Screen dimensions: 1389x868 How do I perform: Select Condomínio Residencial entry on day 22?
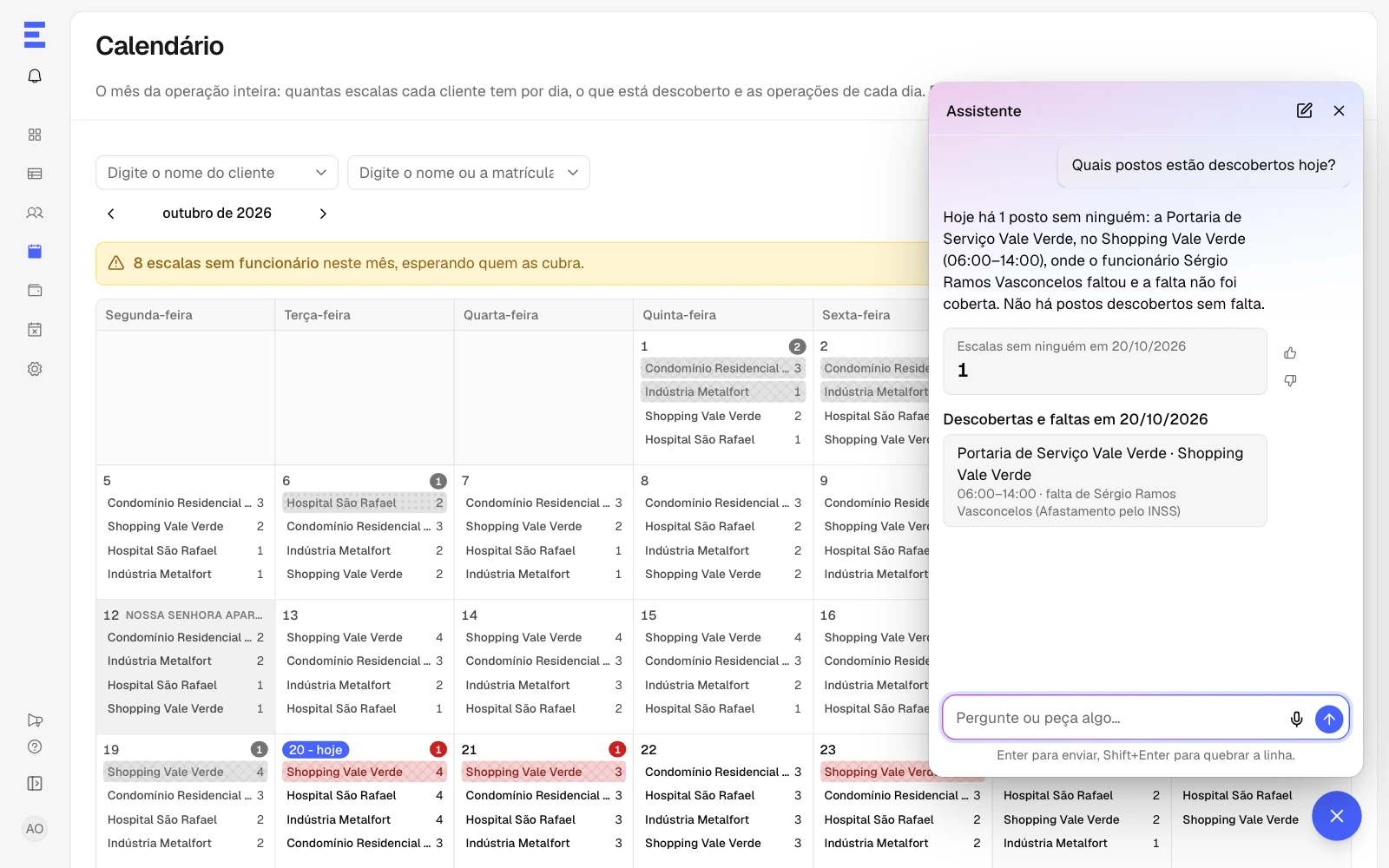723,772
